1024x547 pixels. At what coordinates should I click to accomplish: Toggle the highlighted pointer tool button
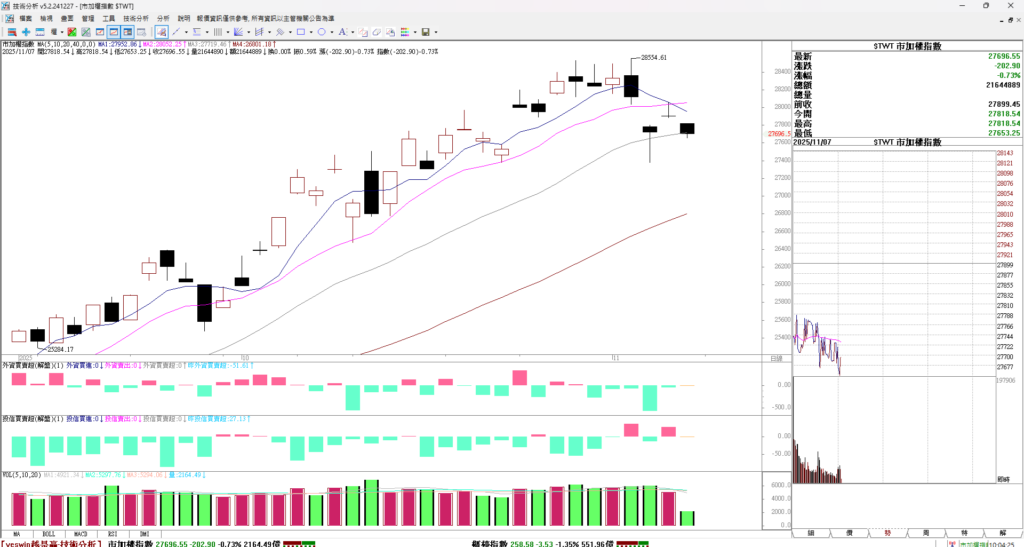coord(161,32)
